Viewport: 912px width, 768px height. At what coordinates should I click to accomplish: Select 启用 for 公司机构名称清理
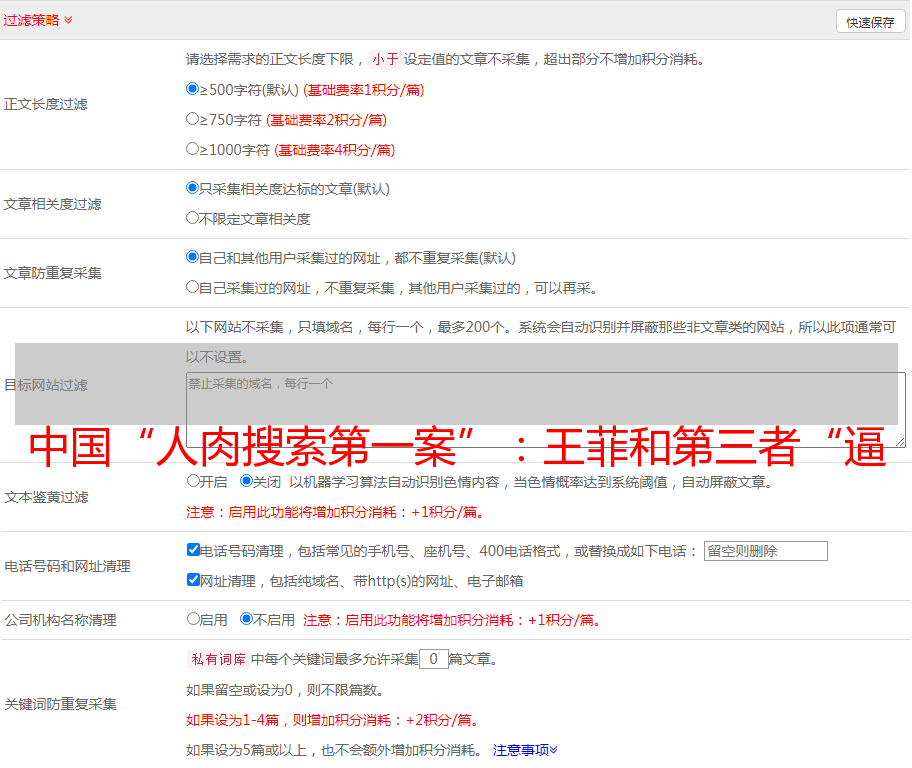pyautogui.click(x=193, y=619)
